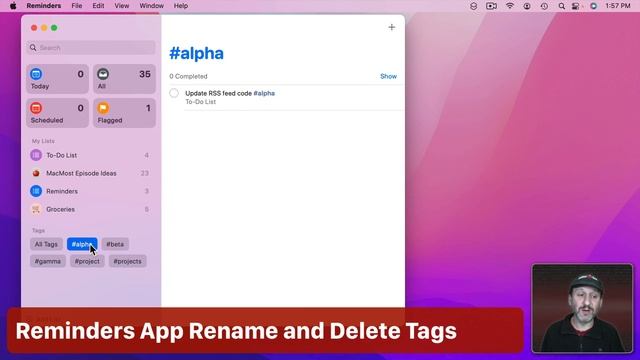Open the All reminders smart list
This screenshot has width=640, height=360.
(124, 79)
